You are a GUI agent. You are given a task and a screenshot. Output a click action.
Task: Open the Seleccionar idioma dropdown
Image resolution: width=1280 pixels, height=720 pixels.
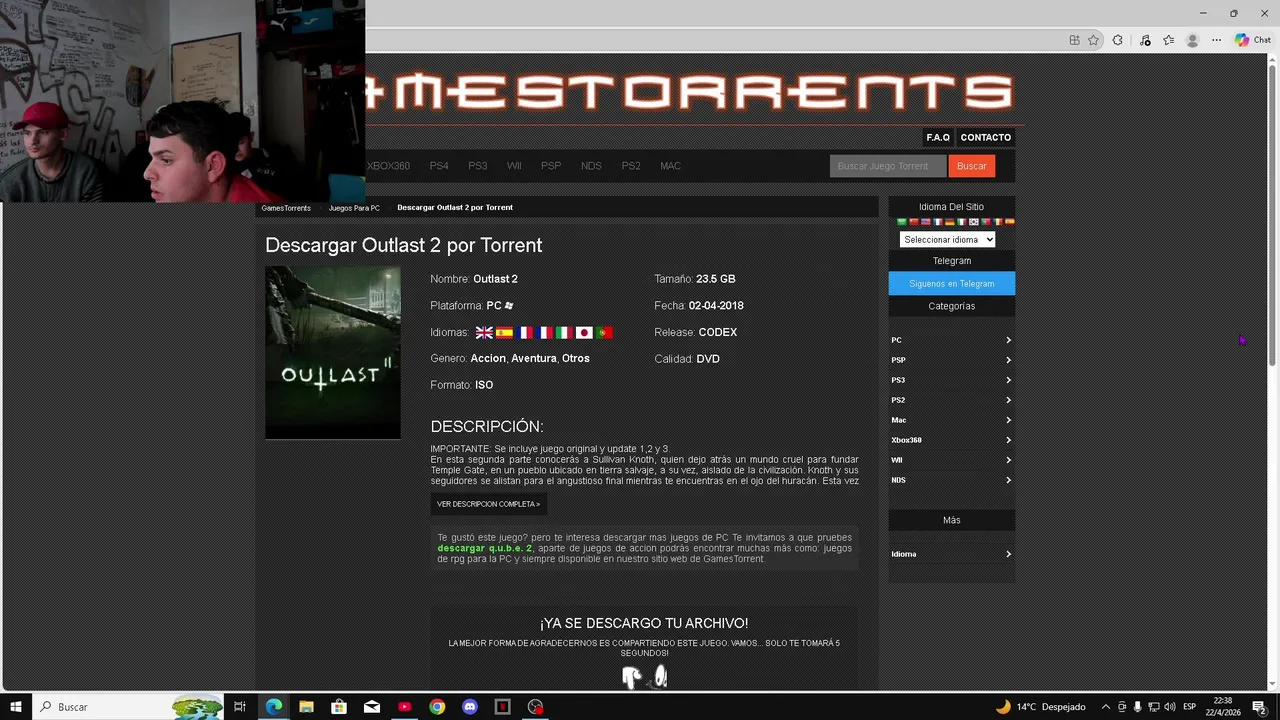tap(947, 240)
